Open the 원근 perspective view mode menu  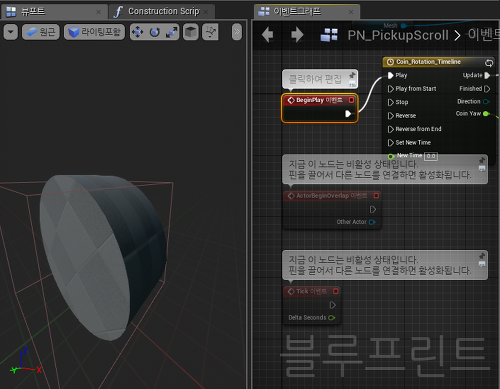click(41, 32)
